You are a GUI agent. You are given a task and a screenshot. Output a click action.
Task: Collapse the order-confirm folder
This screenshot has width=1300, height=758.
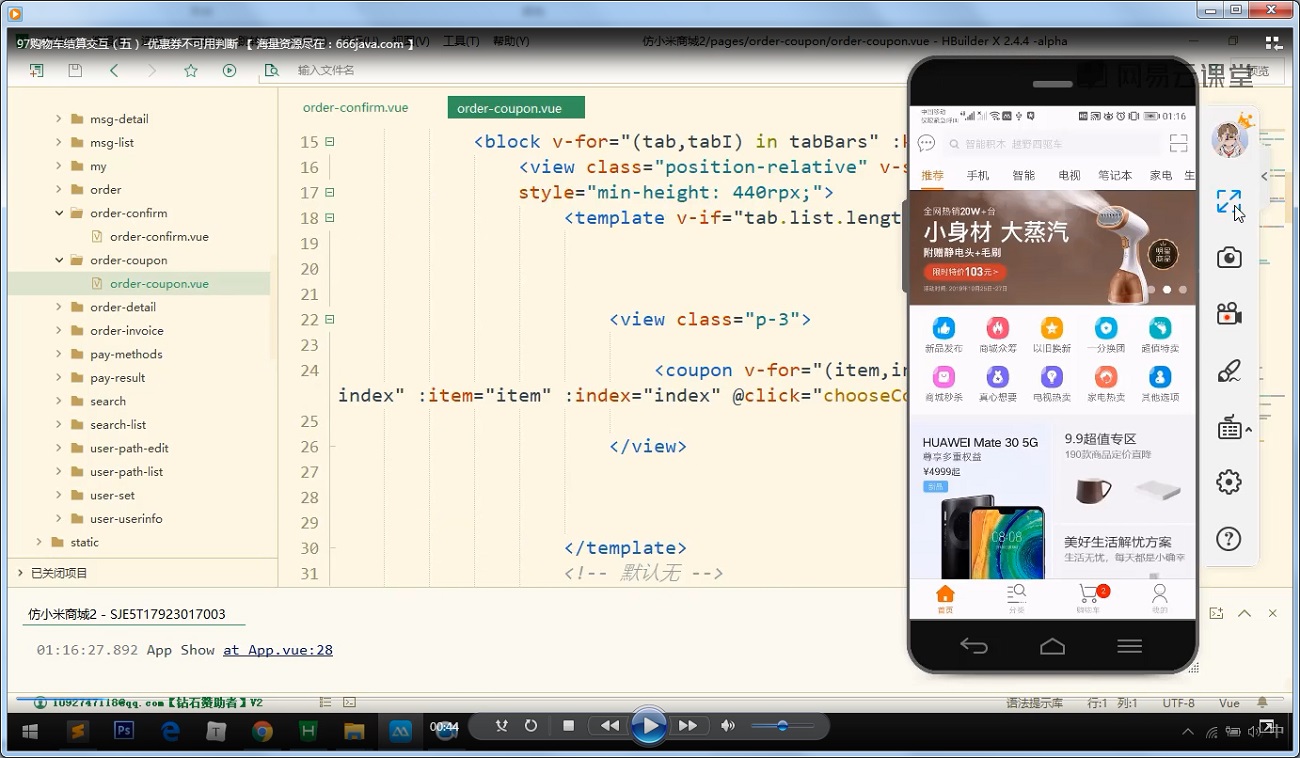coord(59,213)
